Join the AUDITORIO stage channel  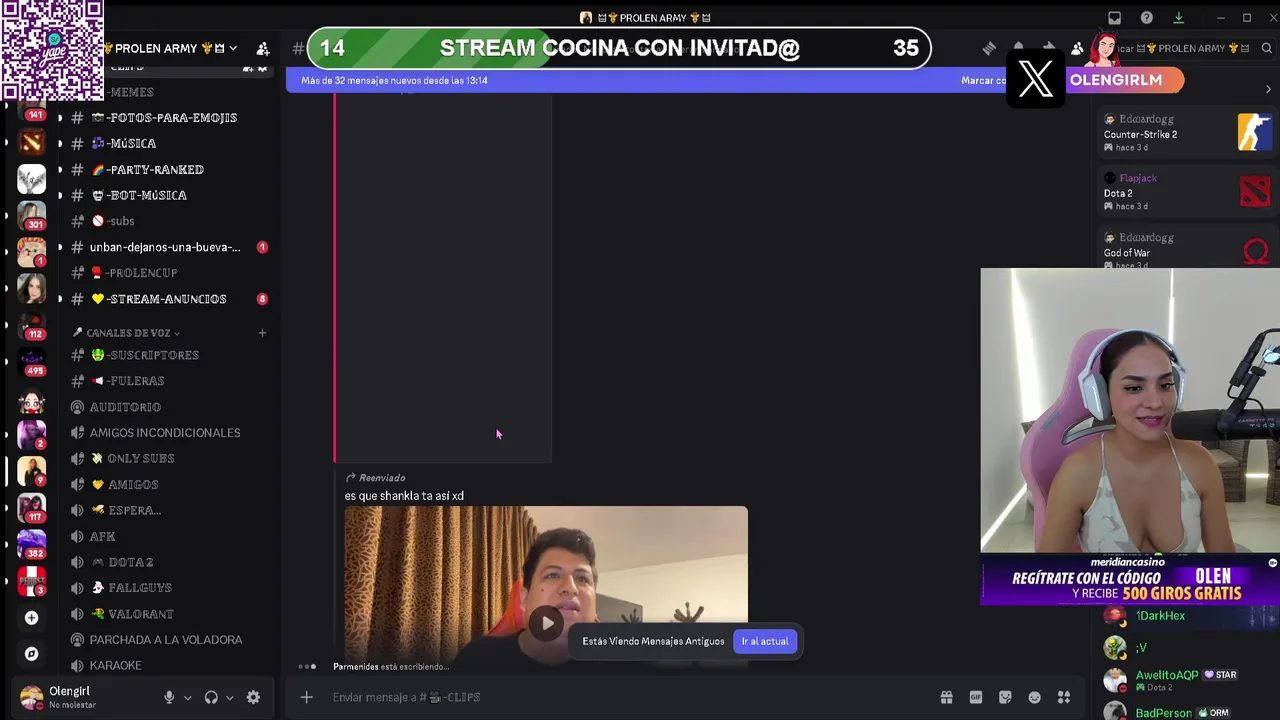click(x=163, y=407)
